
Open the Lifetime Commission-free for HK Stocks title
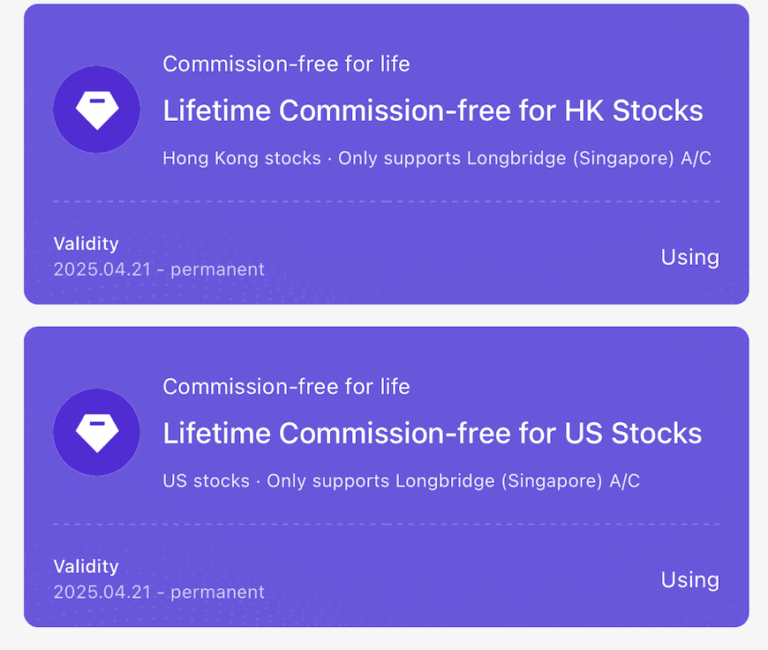pos(433,110)
